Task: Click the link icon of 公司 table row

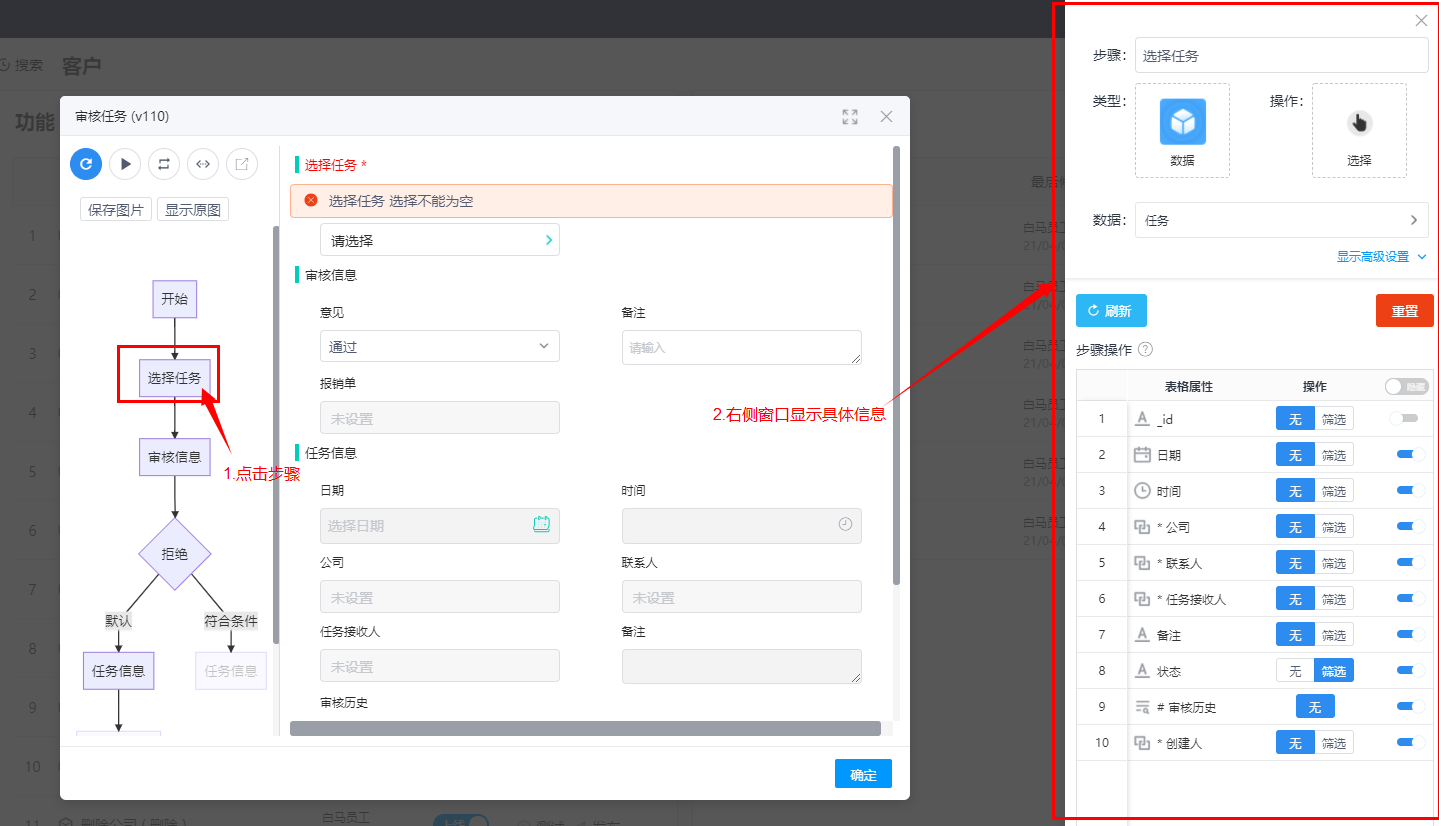Action: [x=1142, y=527]
